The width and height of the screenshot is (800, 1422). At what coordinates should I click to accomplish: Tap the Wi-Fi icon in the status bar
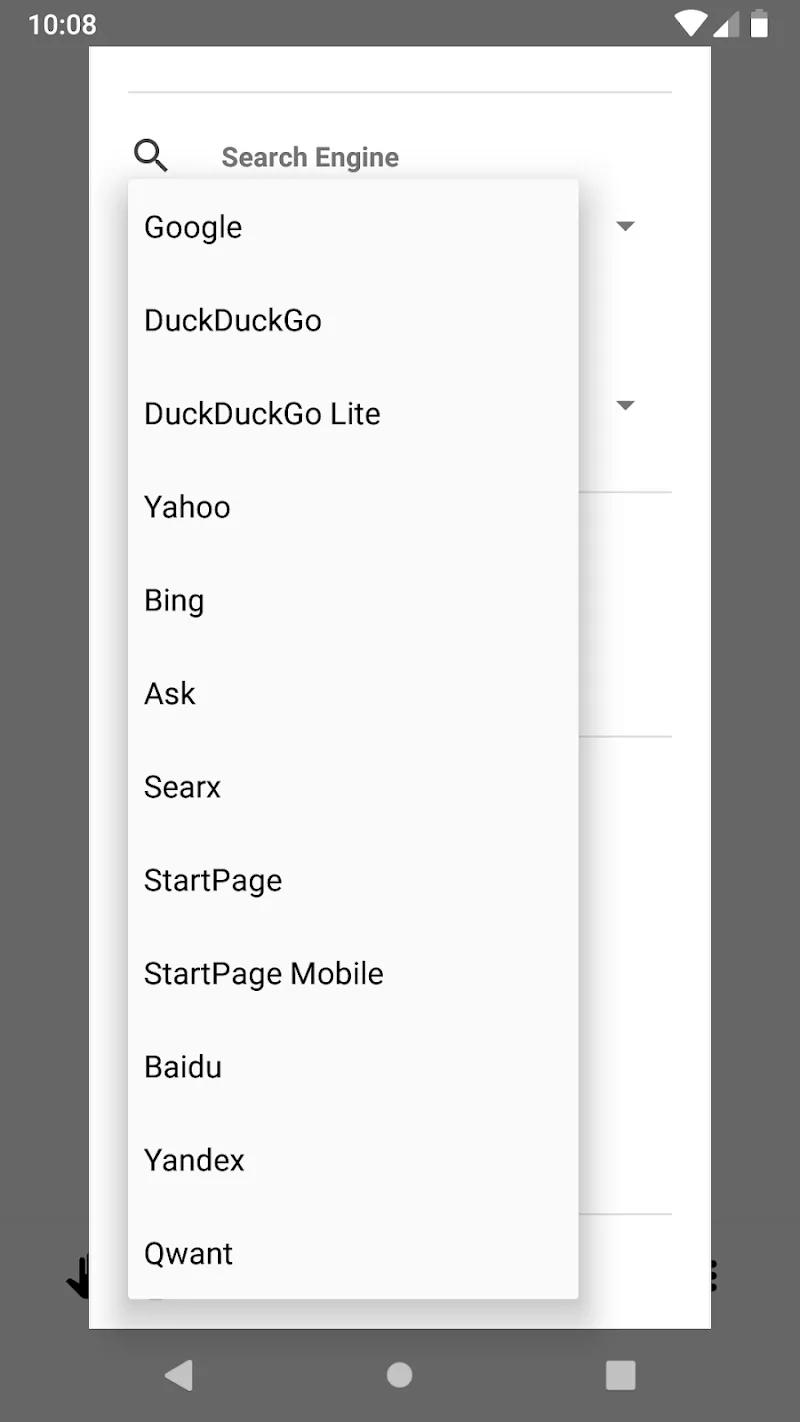pyautogui.click(x=690, y=24)
